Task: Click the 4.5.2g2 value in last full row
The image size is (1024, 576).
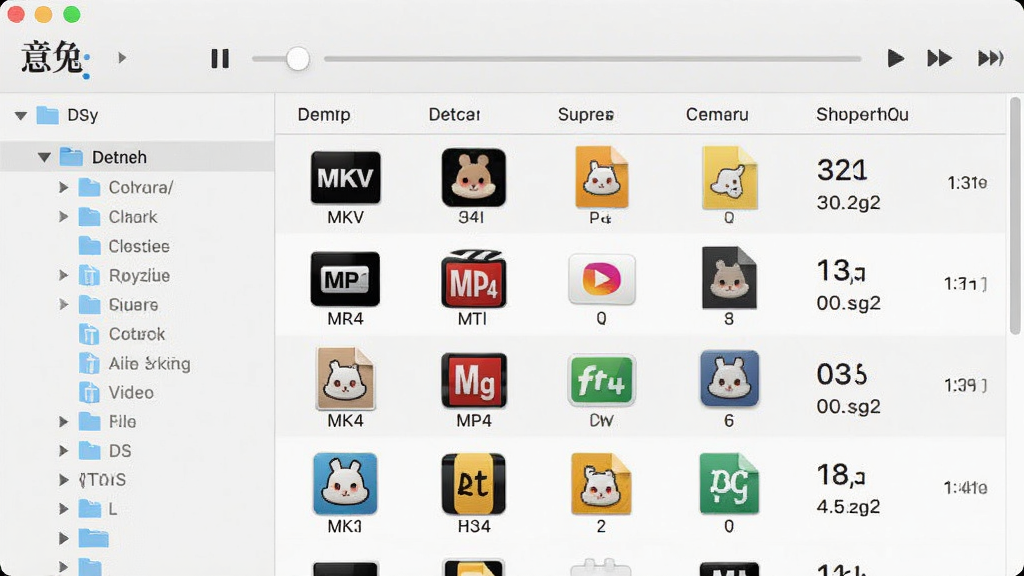Action: pos(848,507)
